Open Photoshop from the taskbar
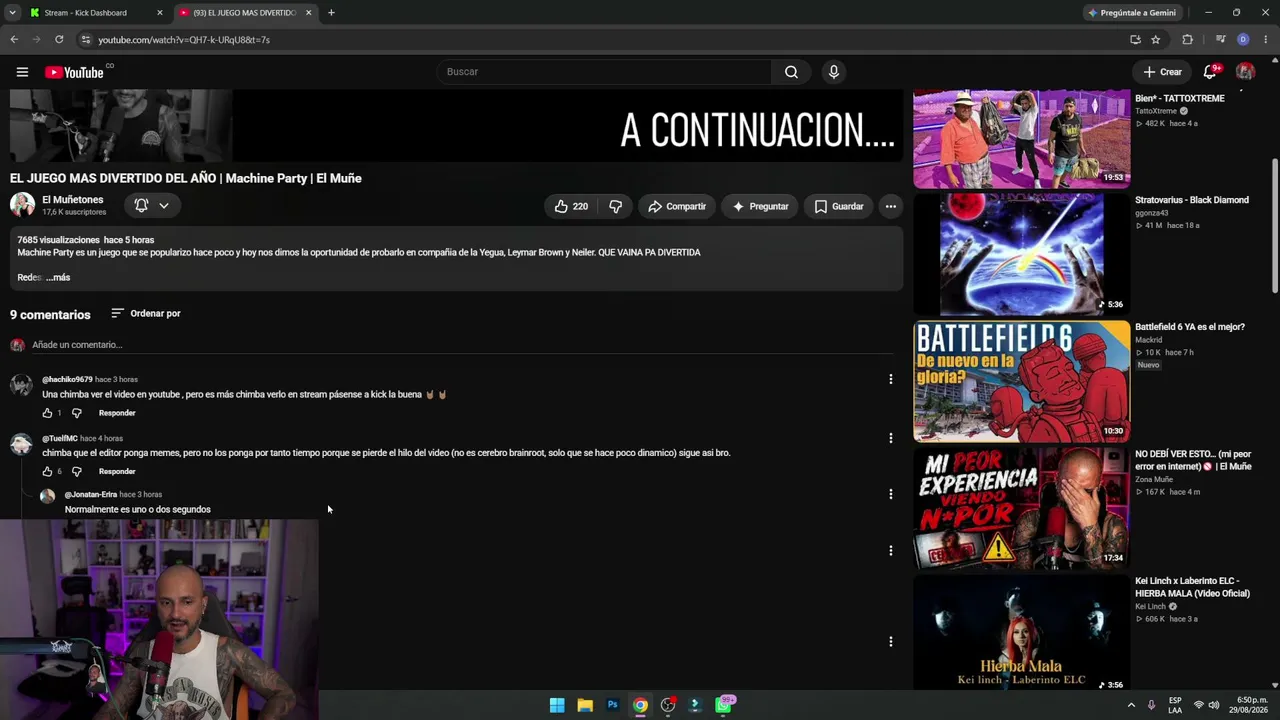Viewport: 1280px width, 720px height. click(x=612, y=705)
